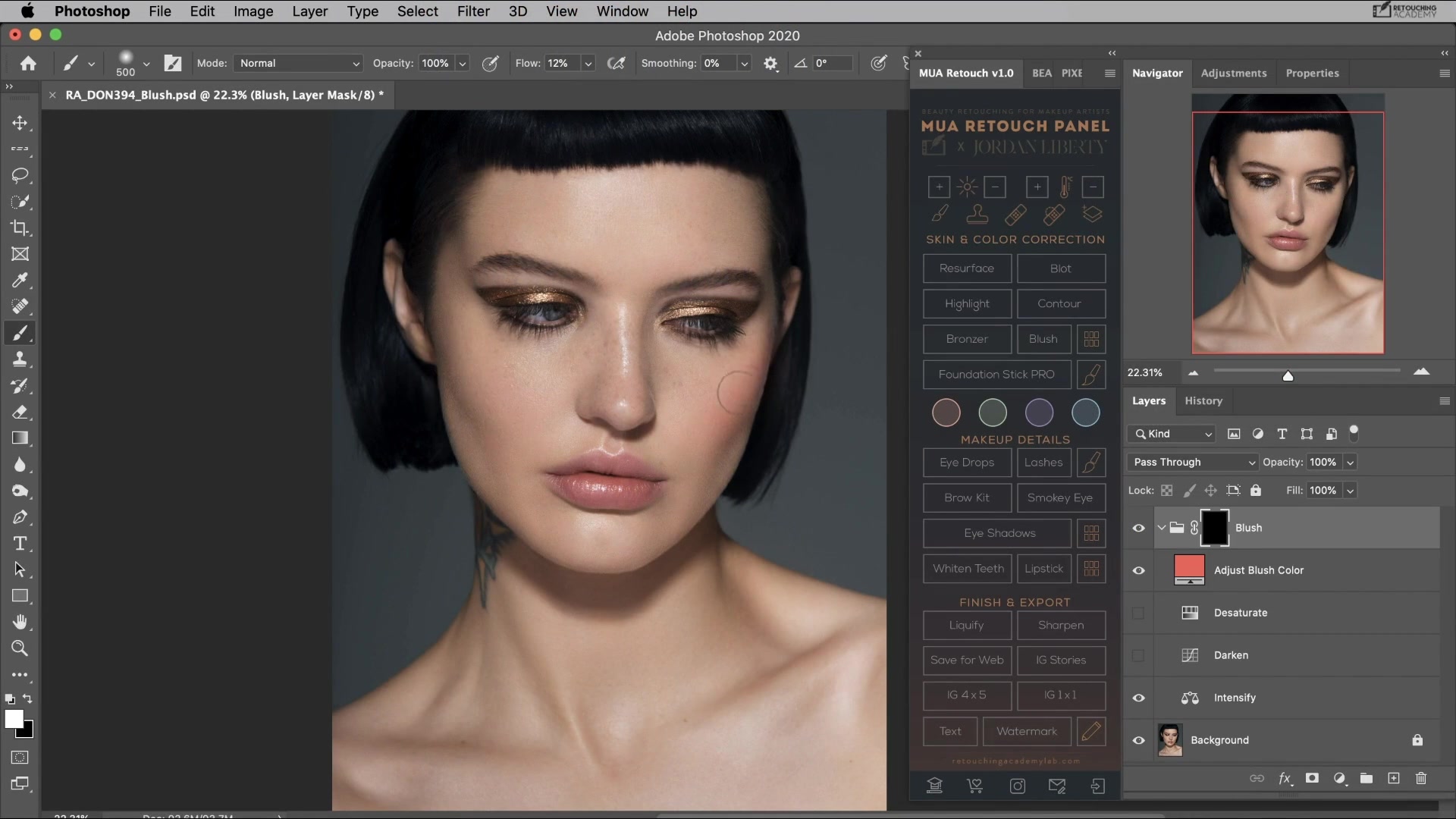Select the Type tool in the toolbar
This screenshot has height=819, width=1456.
[x=20, y=543]
